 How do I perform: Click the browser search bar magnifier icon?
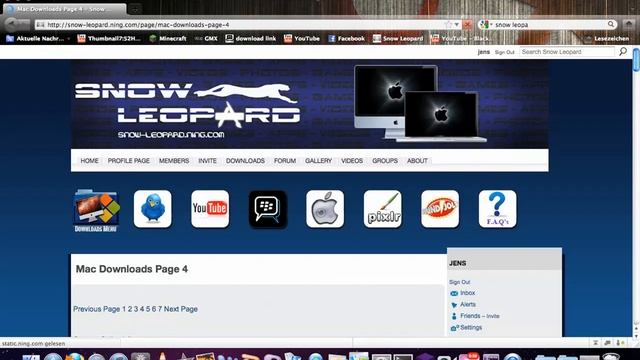pos(611,24)
